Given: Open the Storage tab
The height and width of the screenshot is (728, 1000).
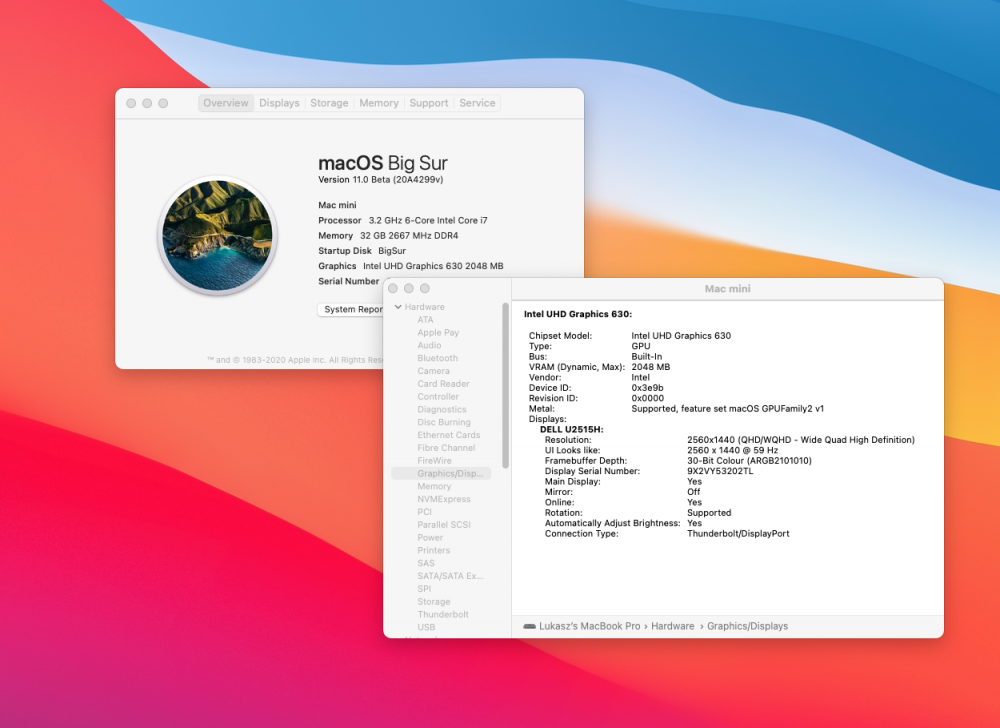Looking at the screenshot, I should 329,103.
